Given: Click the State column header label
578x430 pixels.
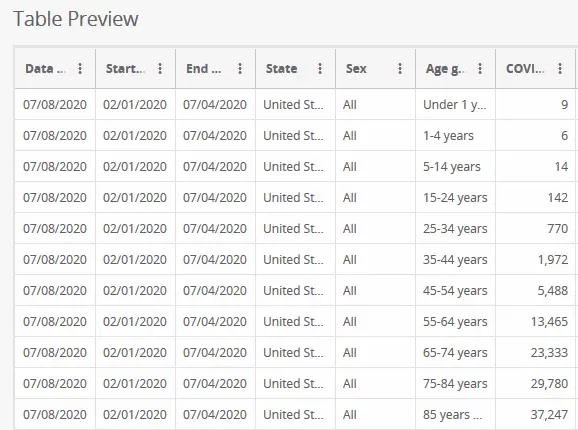Looking at the screenshot, I should pyautogui.click(x=282, y=69).
